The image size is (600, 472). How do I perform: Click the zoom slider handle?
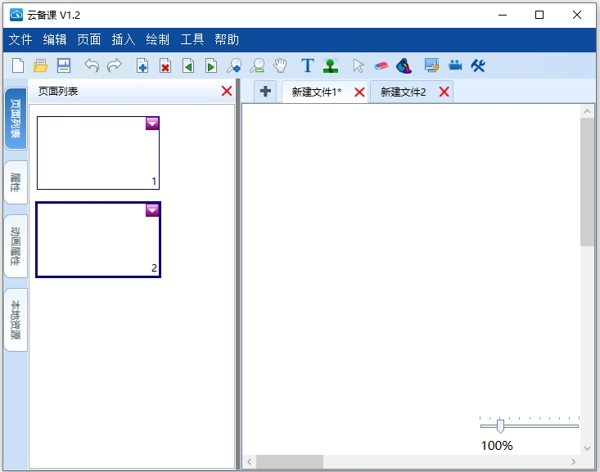[x=500, y=426]
